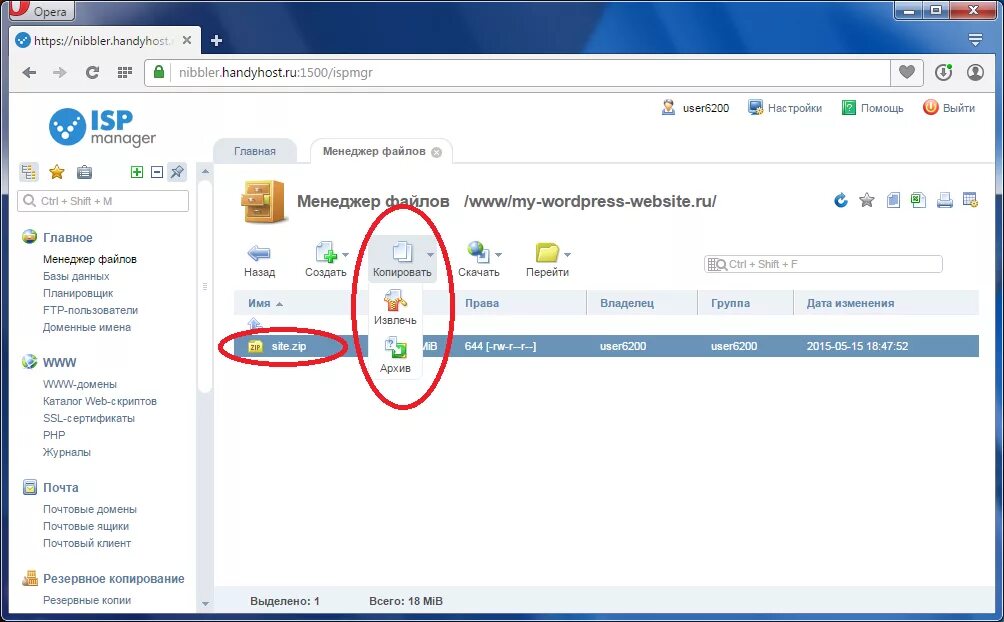Click the ISPmanager logo
Viewport: 1004px width, 622px height.
click(102, 127)
